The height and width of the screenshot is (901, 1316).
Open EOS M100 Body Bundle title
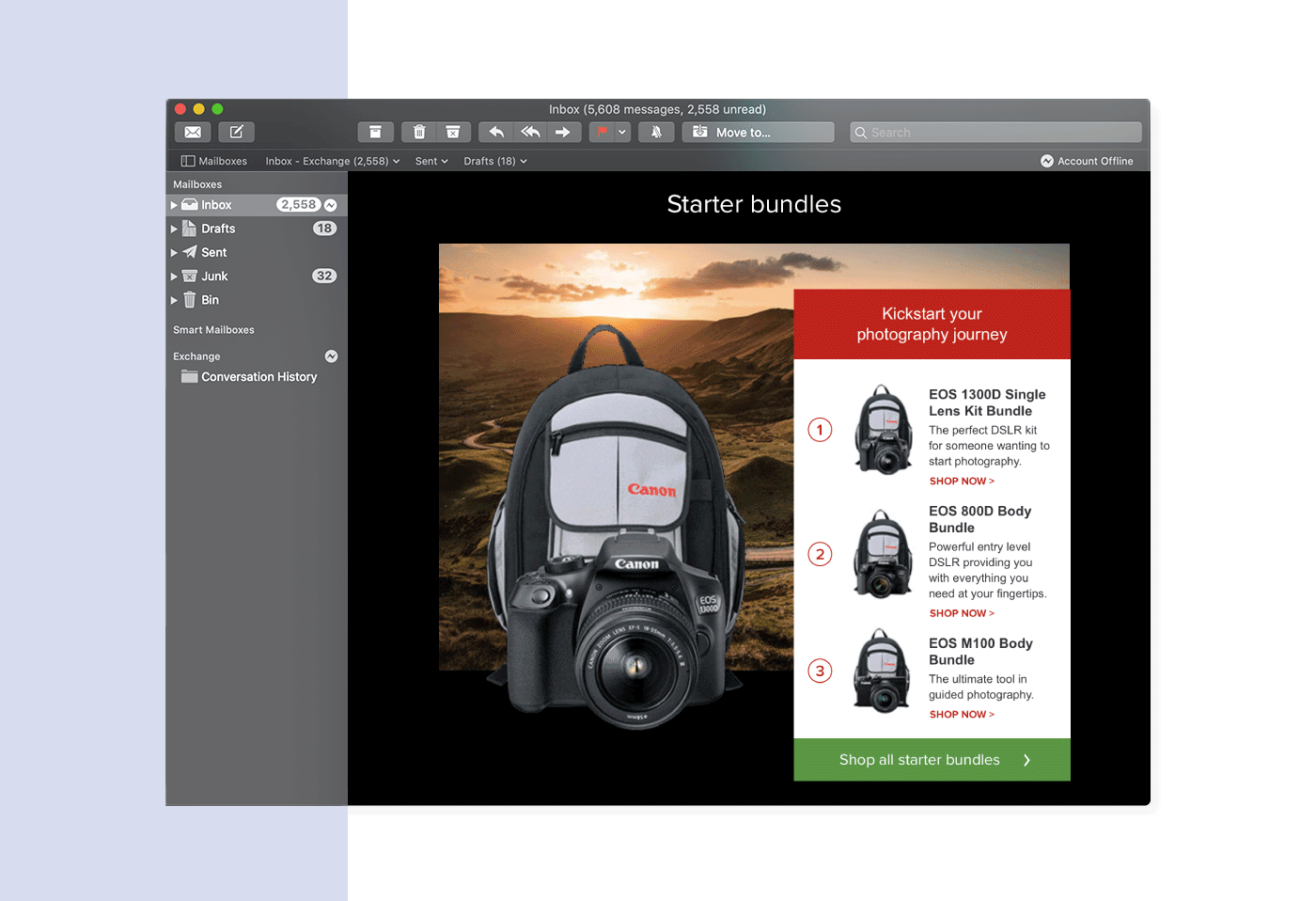point(980,652)
